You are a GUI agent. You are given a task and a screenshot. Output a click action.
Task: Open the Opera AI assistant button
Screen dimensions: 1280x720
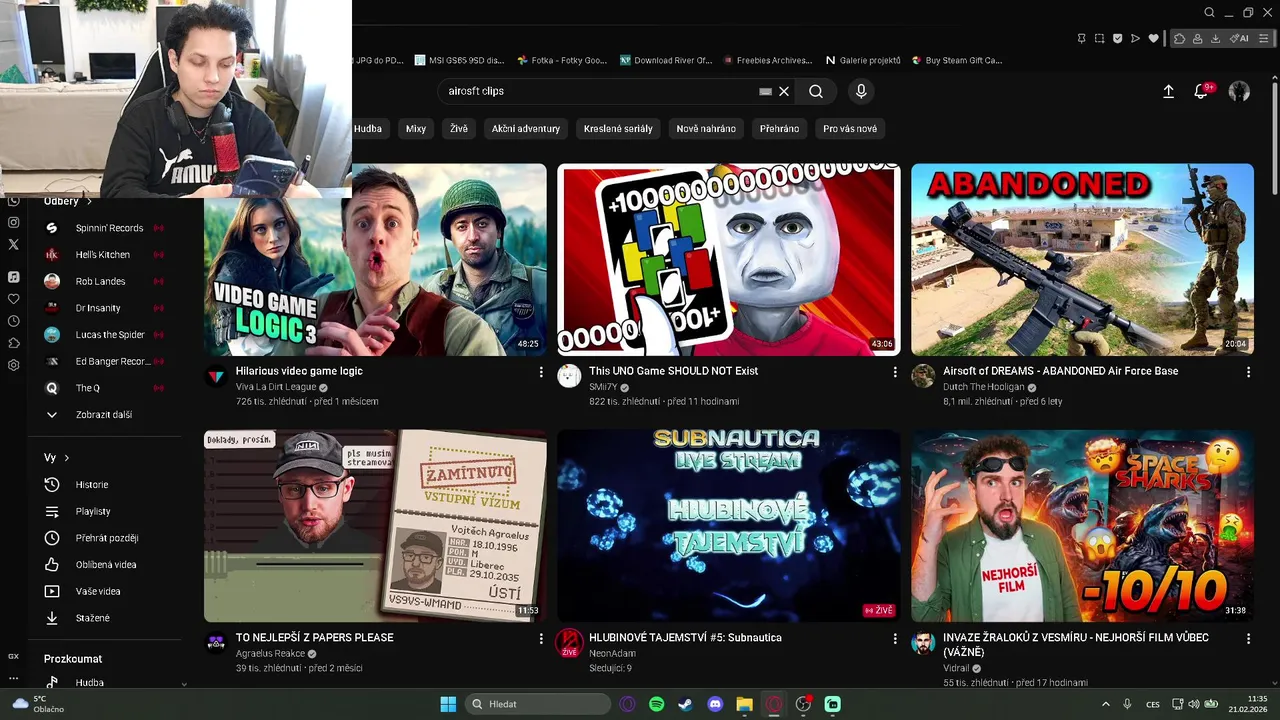click(x=1240, y=38)
